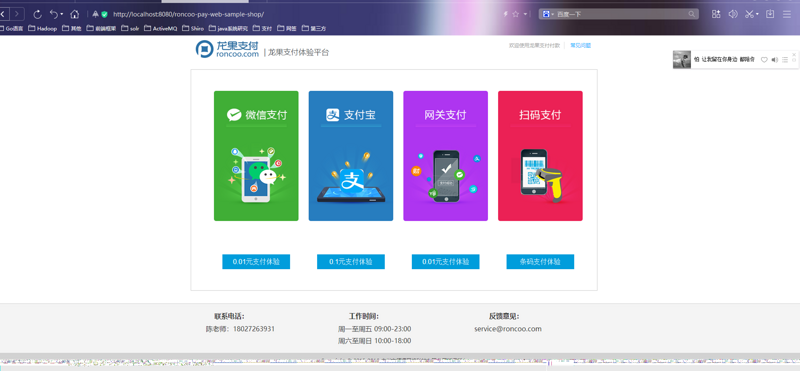Click the 0.1元支付体验 button

[351, 262]
